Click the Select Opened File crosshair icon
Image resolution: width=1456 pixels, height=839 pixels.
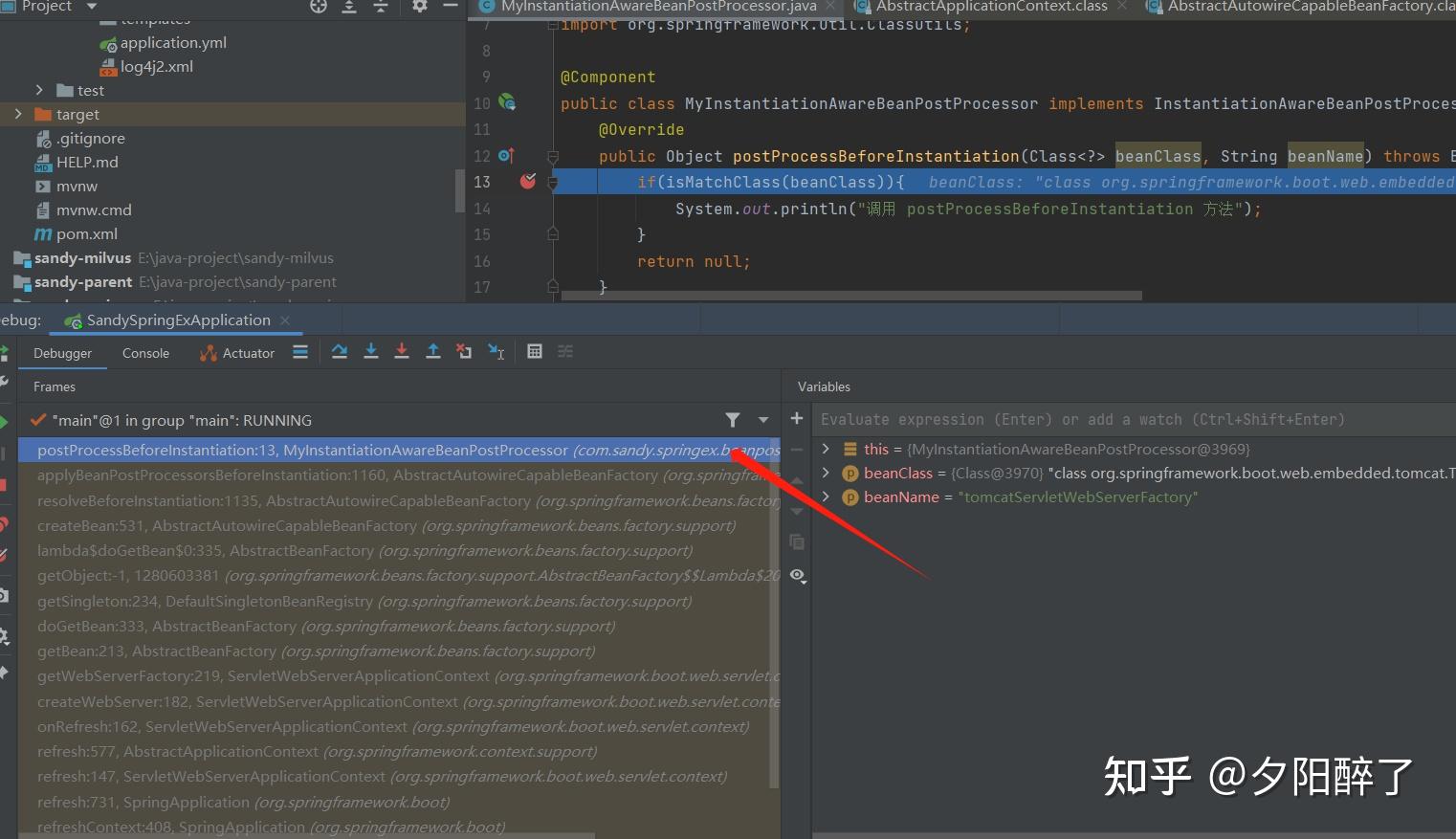coord(319,8)
